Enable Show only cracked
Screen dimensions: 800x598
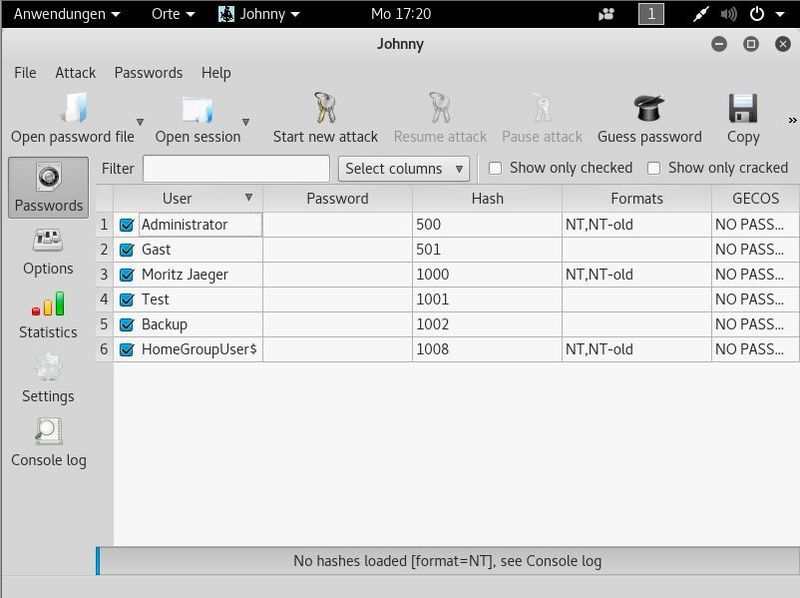click(x=654, y=168)
